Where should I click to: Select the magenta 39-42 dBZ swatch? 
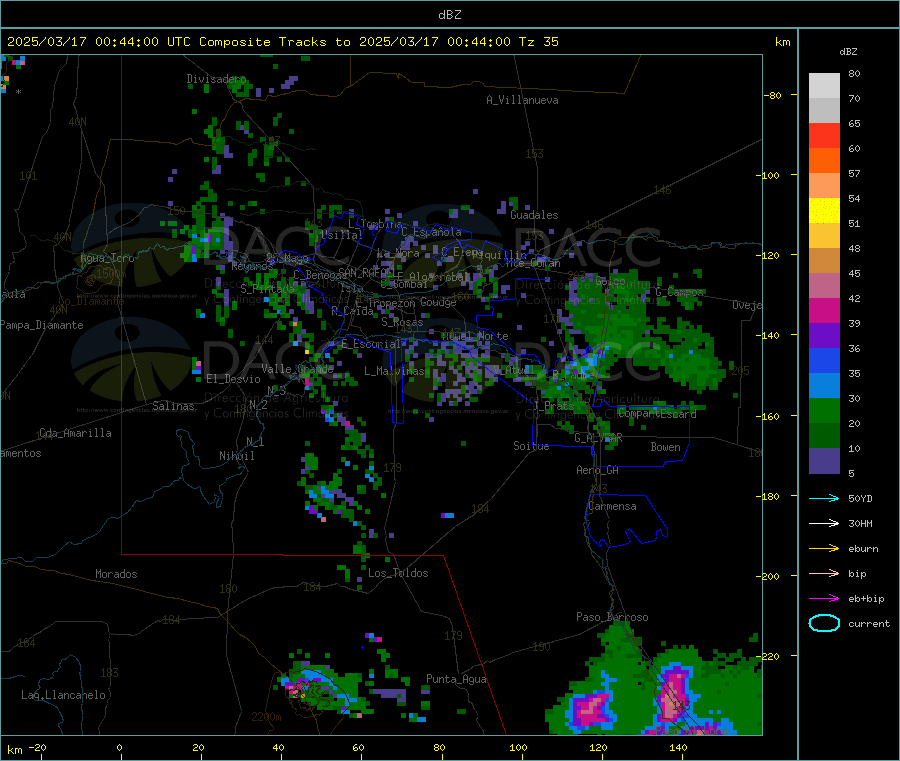(824, 310)
